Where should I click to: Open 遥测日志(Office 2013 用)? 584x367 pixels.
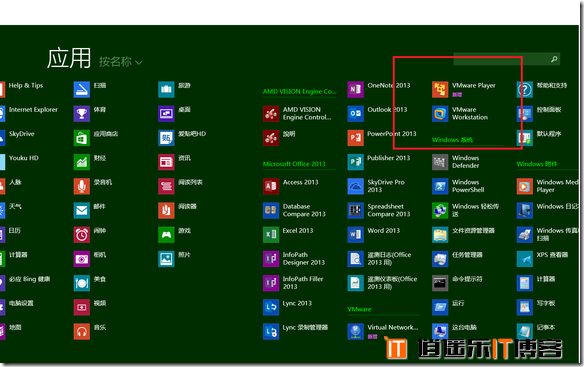(380, 259)
